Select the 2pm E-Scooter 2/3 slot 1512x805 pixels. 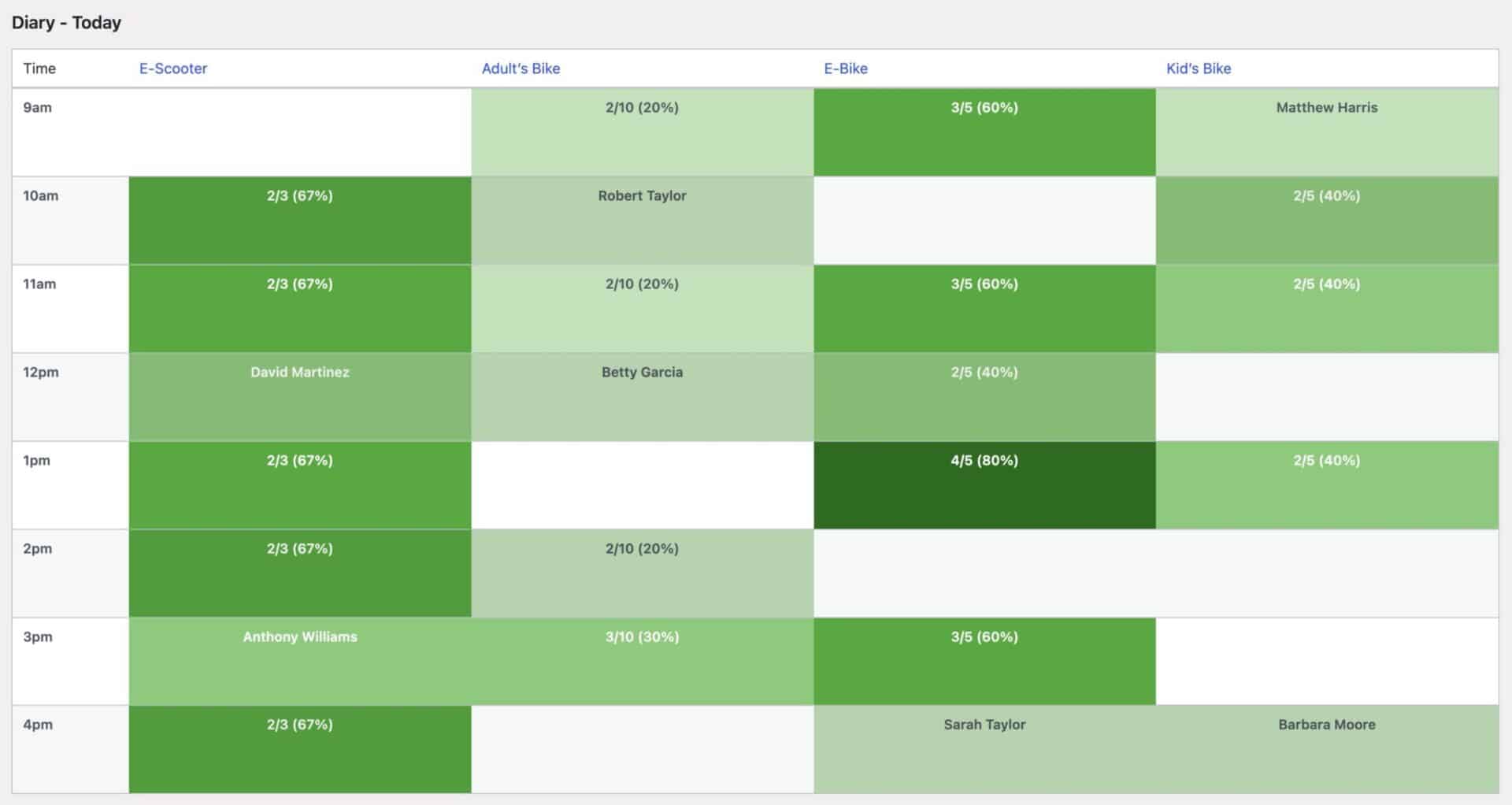tap(300, 573)
